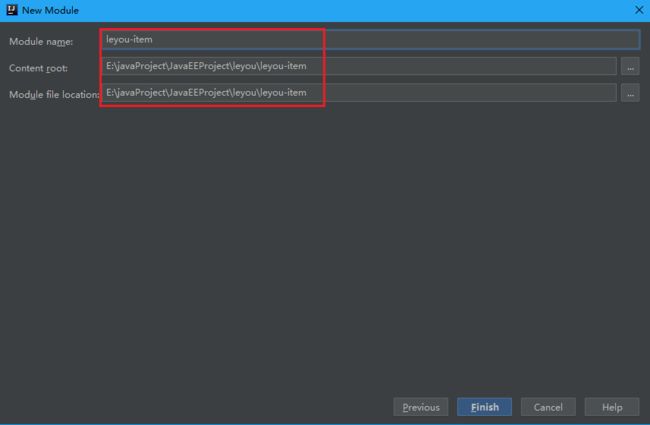Image resolution: width=650 pixels, height=425 pixels.
Task: Click Finish to create the module
Action: click(x=484, y=407)
